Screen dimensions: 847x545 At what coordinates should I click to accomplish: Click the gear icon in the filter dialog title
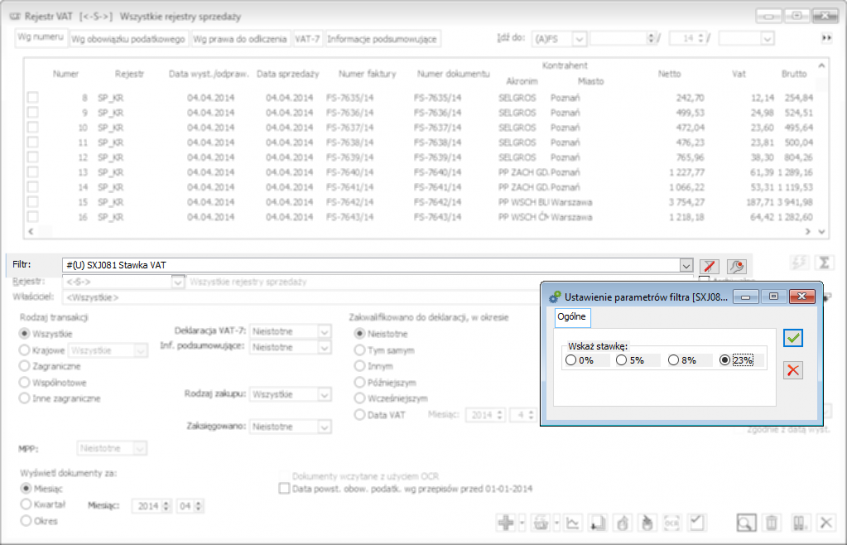(555, 297)
